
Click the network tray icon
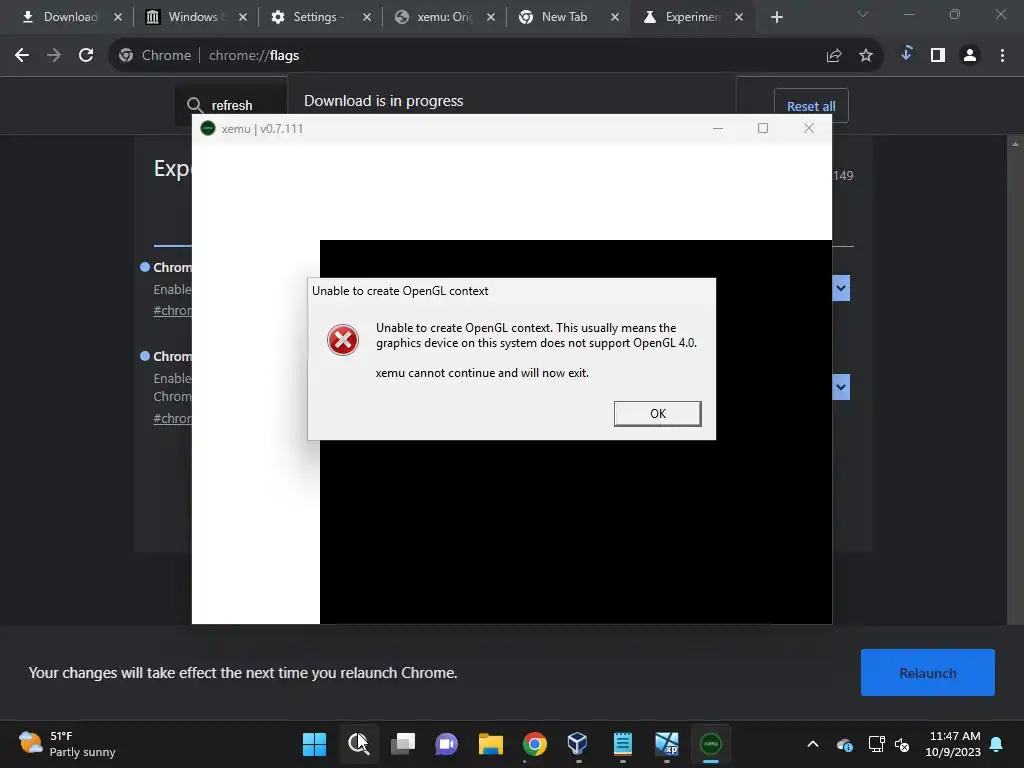click(x=876, y=744)
